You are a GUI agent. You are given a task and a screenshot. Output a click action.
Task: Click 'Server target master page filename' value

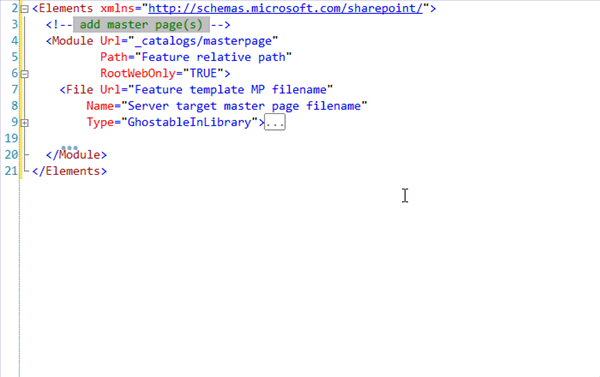tap(244, 106)
